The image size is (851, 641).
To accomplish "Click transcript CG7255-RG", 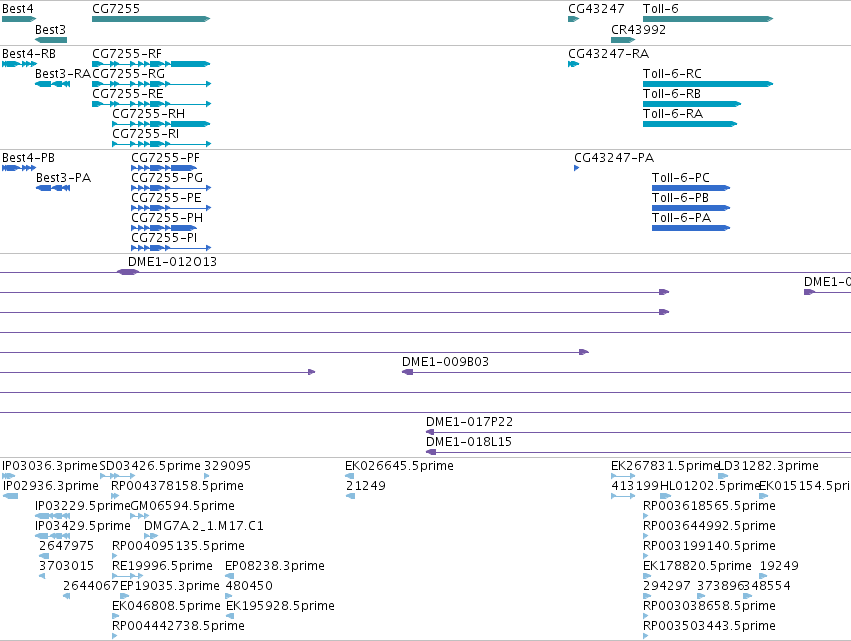I will [151, 84].
